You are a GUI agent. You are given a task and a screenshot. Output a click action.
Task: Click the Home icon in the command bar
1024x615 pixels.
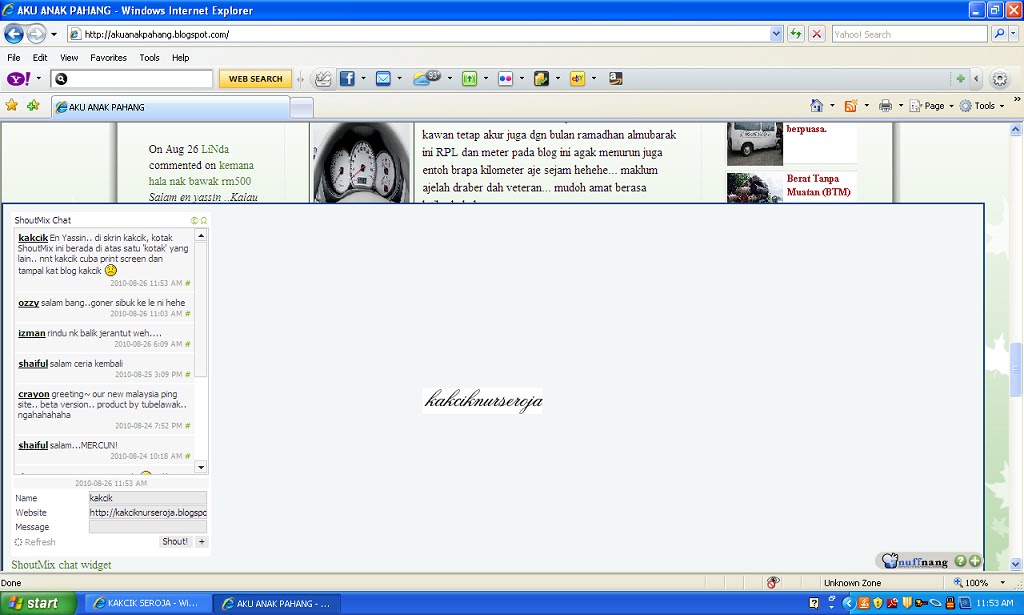(816, 105)
